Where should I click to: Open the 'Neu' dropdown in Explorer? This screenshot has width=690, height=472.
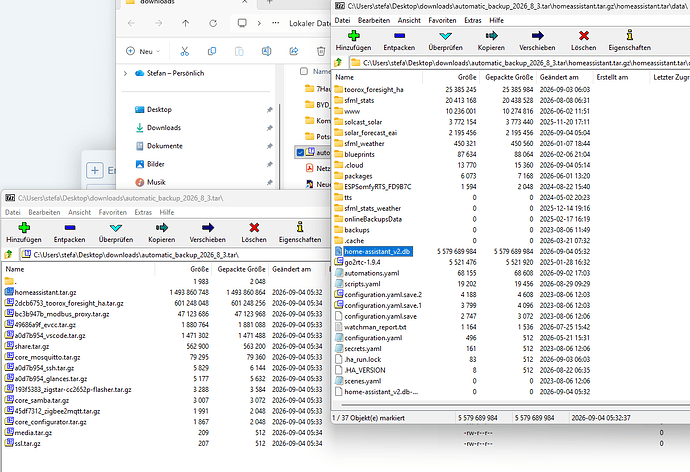tap(143, 51)
